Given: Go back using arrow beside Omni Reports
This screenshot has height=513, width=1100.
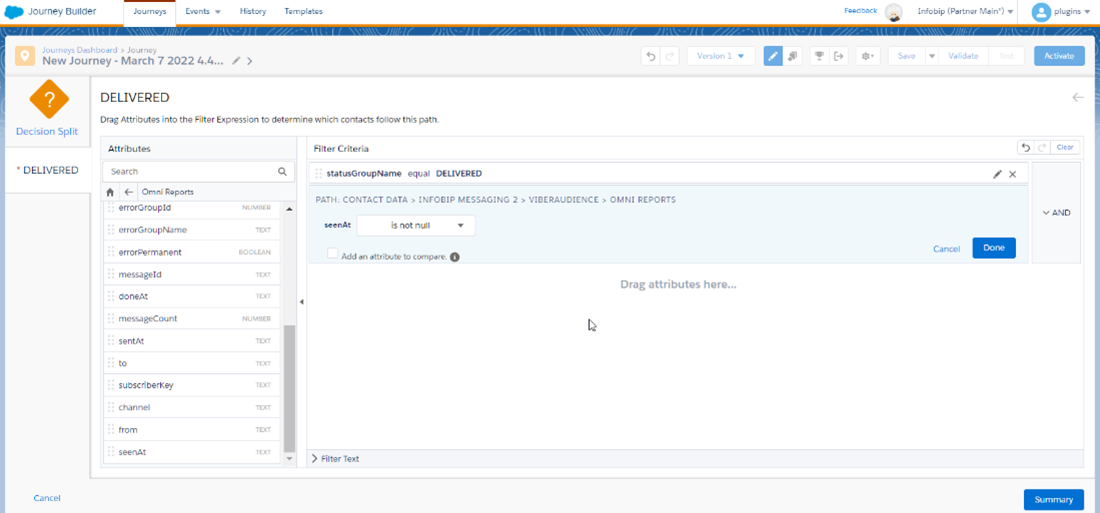Looking at the screenshot, I should [129, 192].
